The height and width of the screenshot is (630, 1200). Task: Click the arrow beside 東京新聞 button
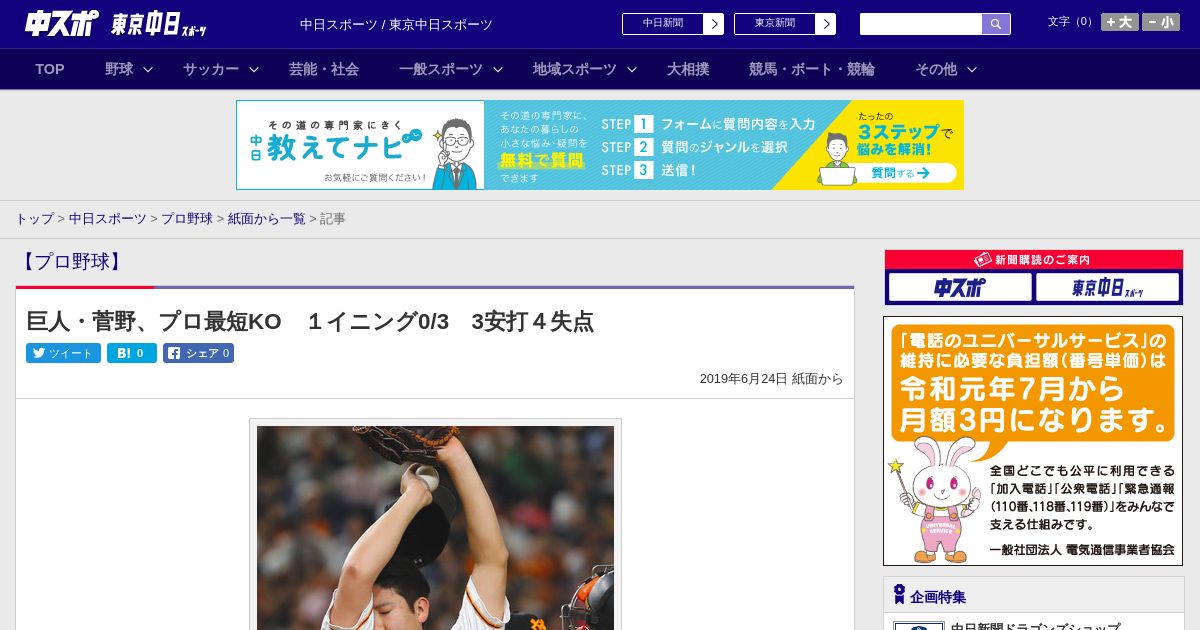point(825,24)
